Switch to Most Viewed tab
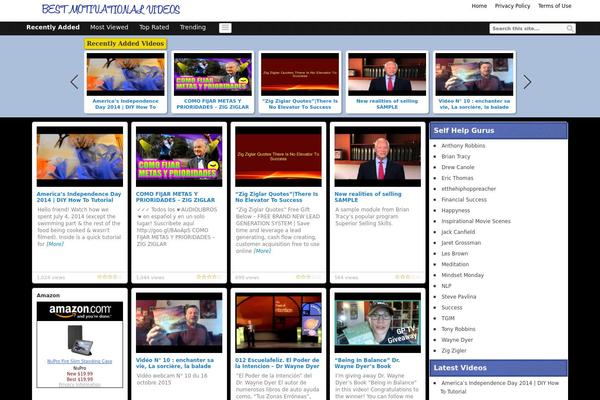This screenshot has width=600, height=400. pyautogui.click(x=109, y=27)
